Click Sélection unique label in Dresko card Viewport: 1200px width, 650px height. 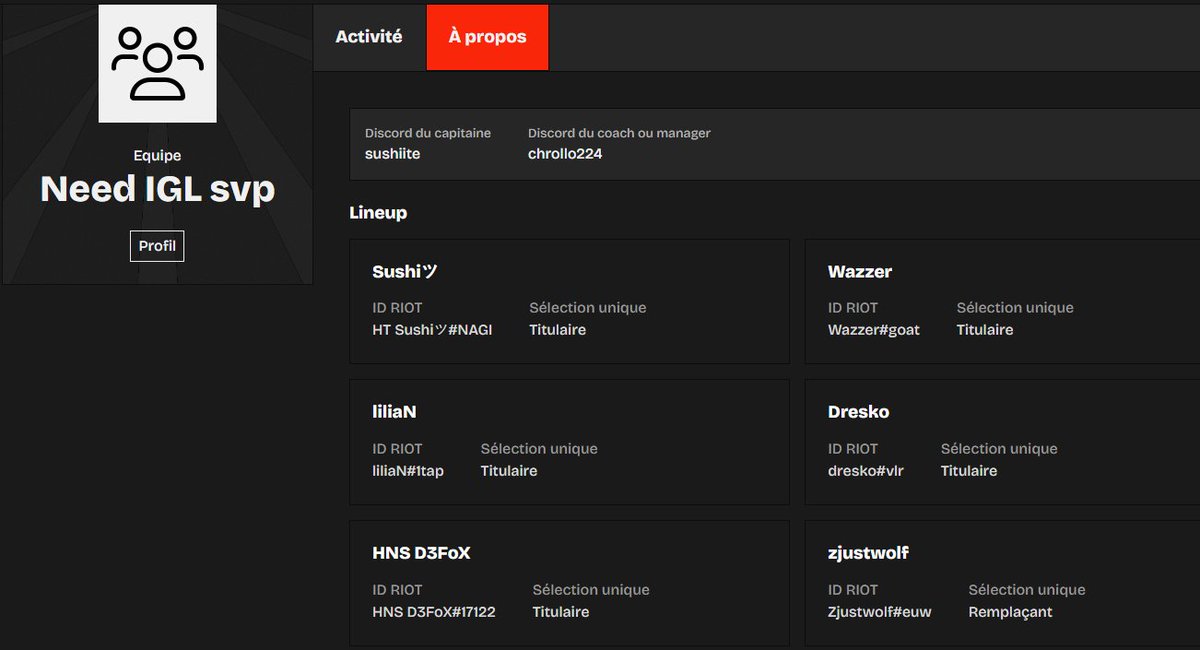[999, 449]
